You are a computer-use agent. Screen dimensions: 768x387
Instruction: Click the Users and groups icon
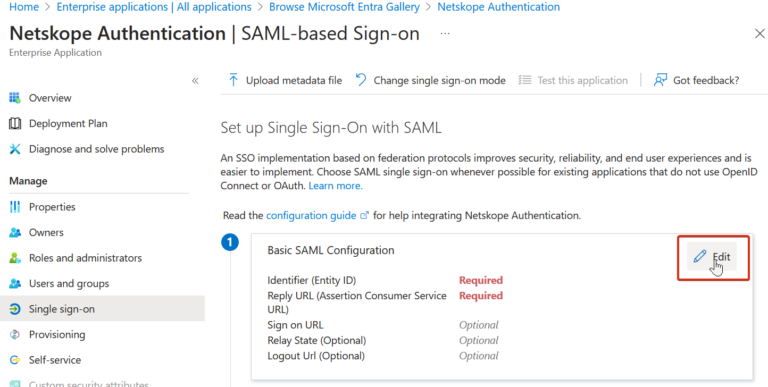[15, 283]
